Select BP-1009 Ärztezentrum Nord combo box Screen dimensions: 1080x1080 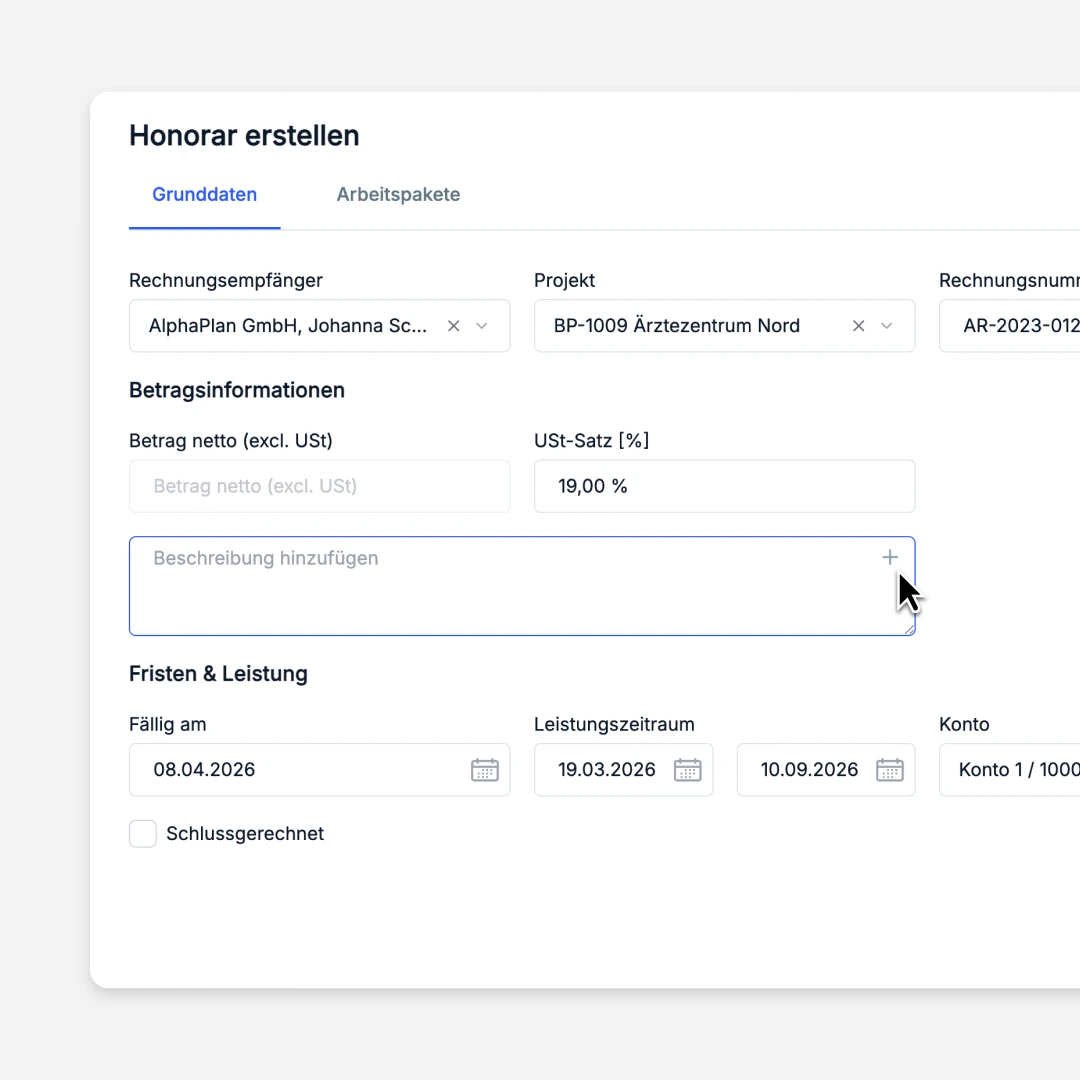click(725, 326)
